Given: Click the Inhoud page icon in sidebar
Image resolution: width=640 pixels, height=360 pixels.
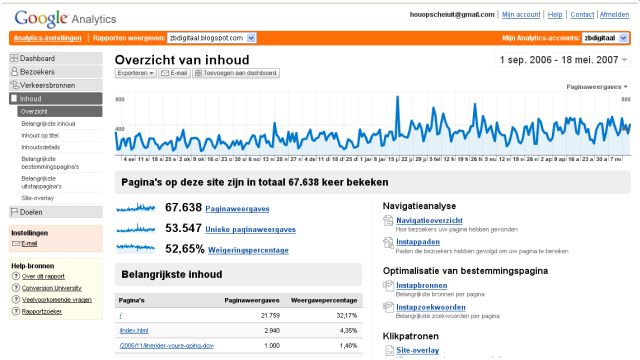Looking at the screenshot, I should point(14,98).
